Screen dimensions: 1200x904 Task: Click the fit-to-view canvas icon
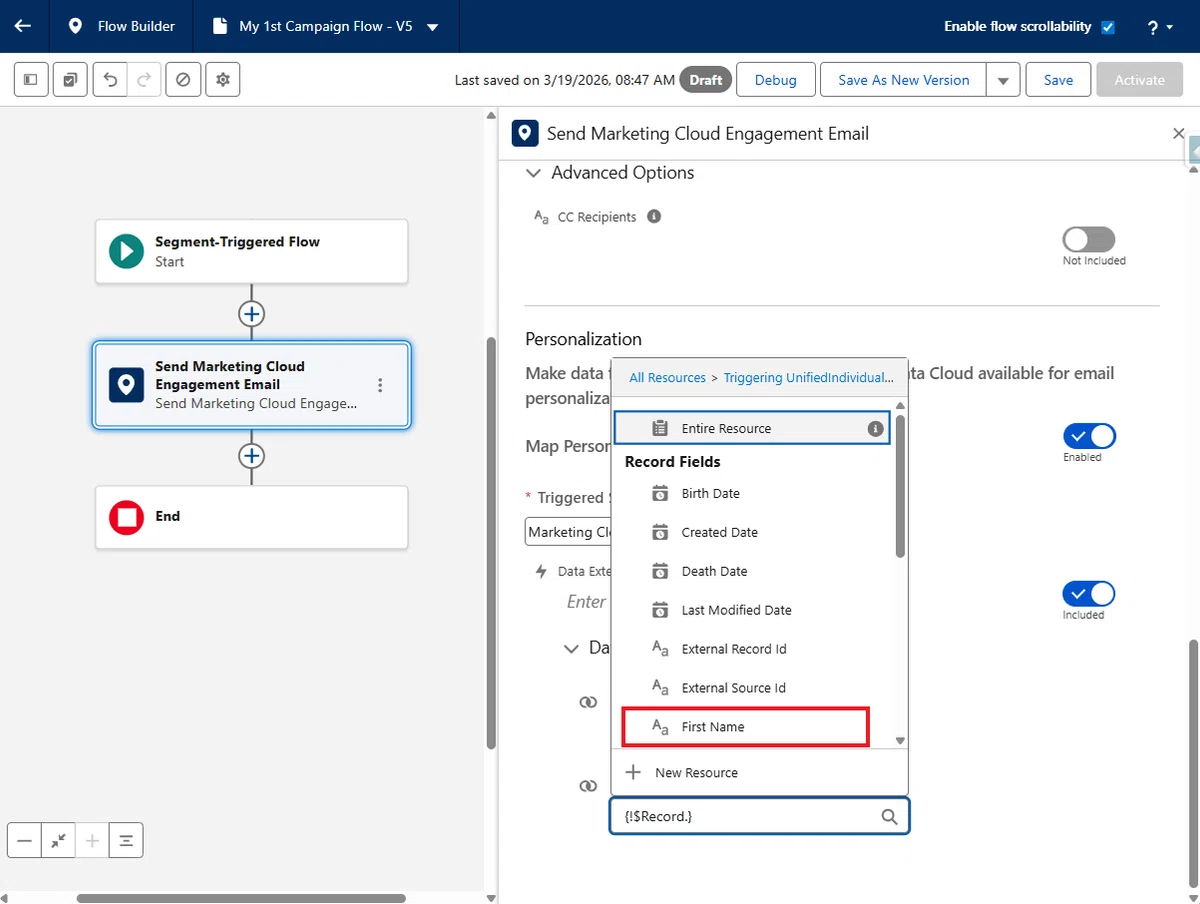click(x=59, y=841)
